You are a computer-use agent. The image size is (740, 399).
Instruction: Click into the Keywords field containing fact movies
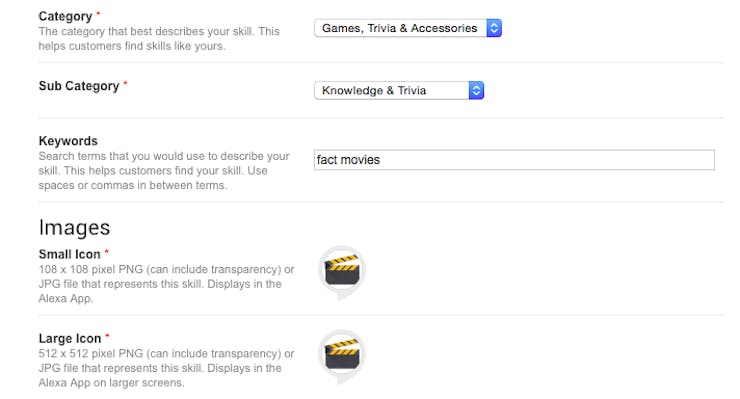tap(514, 160)
